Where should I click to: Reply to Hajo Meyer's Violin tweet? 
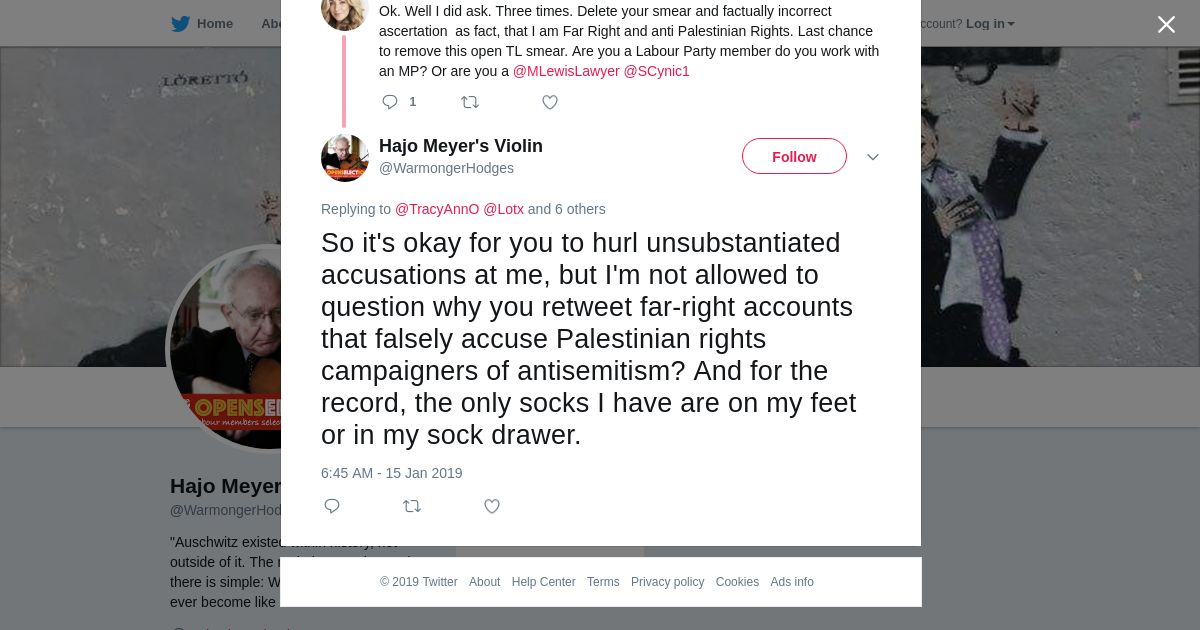click(332, 506)
